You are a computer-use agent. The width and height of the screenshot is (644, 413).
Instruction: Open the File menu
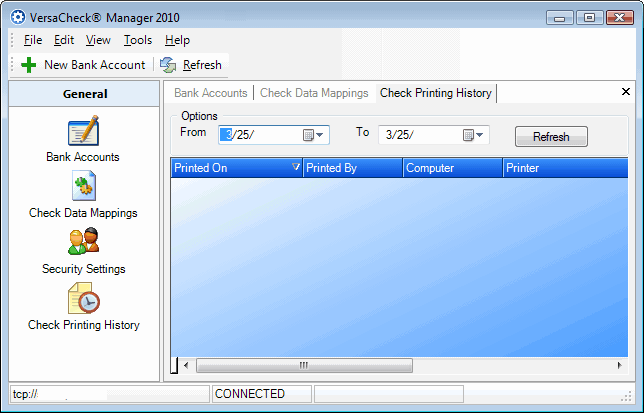33,40
